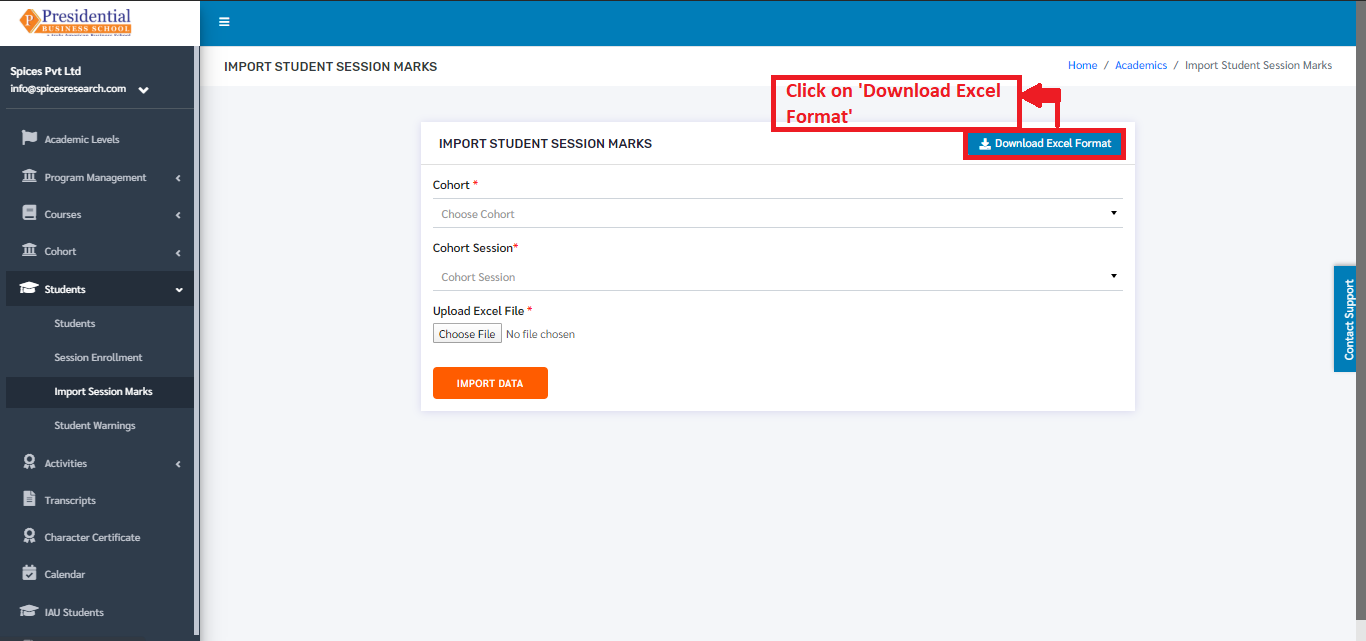Click the Transcripts document icon
The height and width of the screenshot is (641, 1366).
click(29, 499)
